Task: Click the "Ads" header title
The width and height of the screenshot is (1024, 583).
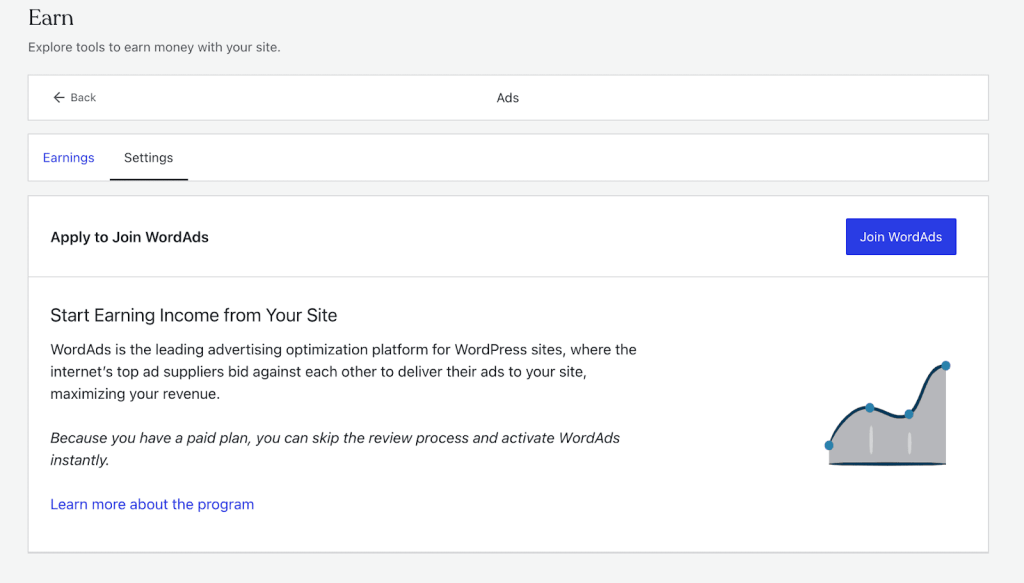Action: [507, 97]
